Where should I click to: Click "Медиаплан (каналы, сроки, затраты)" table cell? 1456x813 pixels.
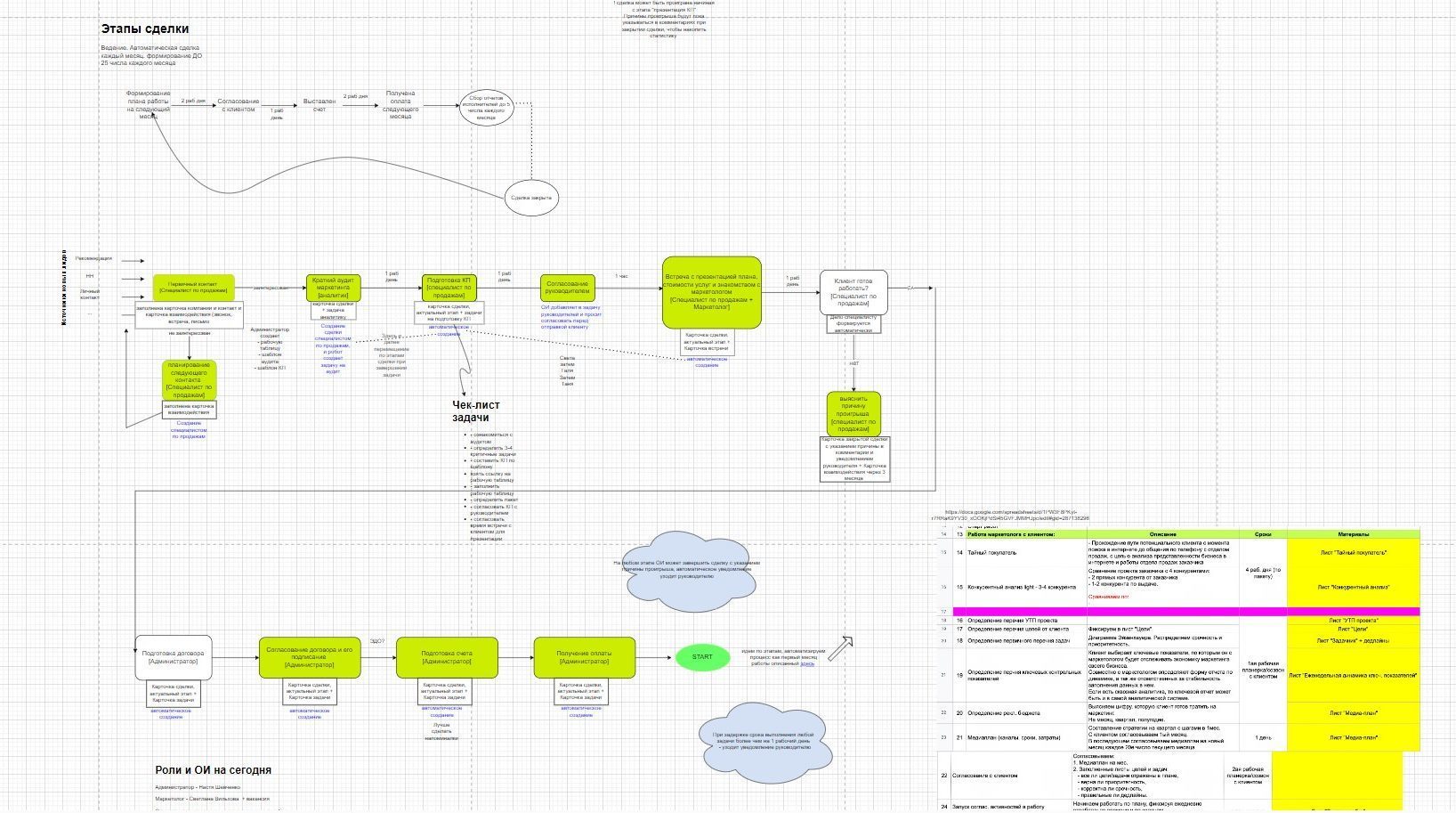coord(1025,738)
